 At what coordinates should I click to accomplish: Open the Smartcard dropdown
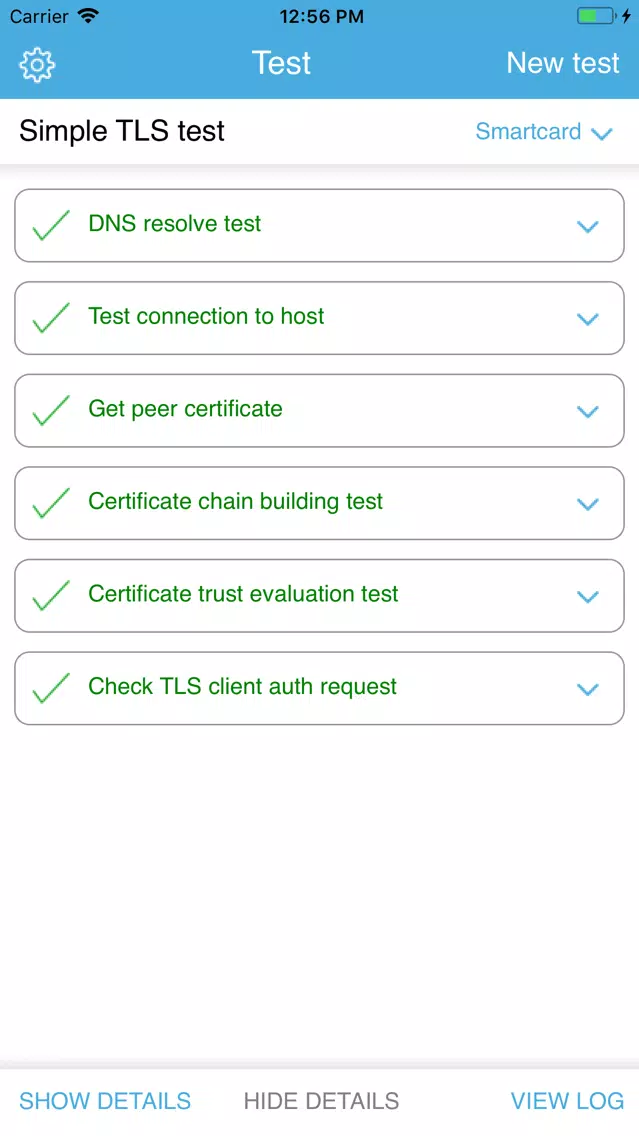[x=544, y=132]
